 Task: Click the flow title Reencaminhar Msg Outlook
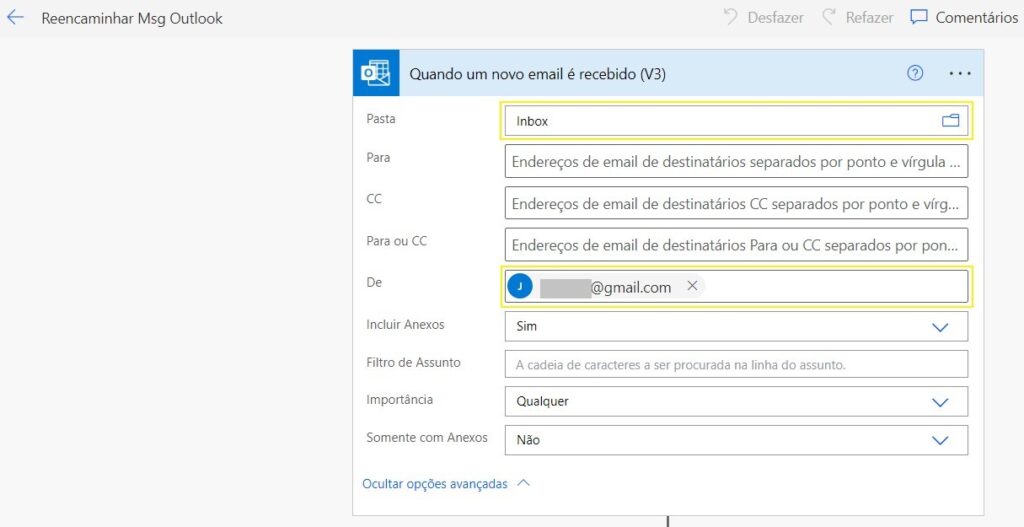132,18
